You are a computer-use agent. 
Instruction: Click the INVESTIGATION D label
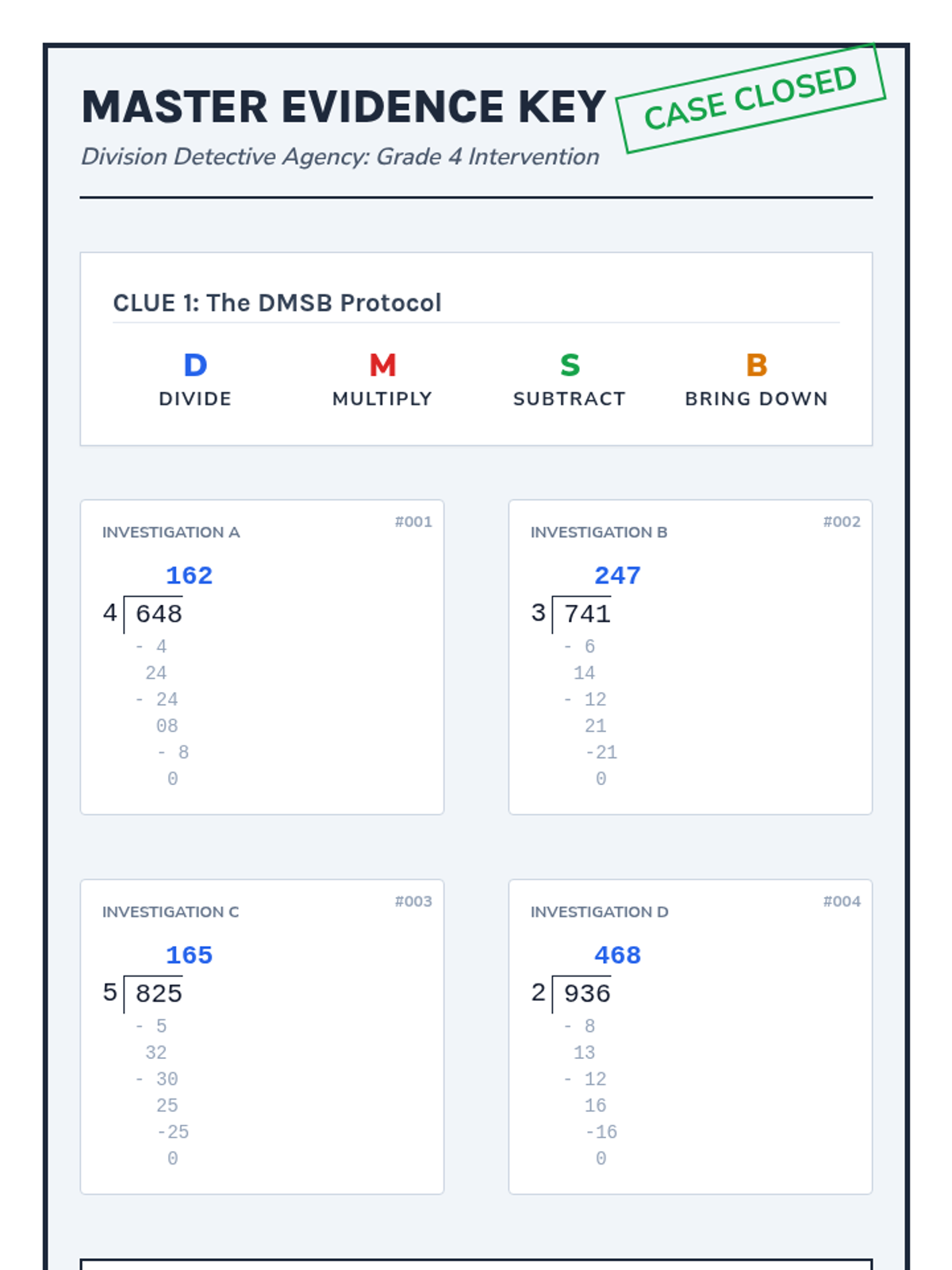point(600,912)
